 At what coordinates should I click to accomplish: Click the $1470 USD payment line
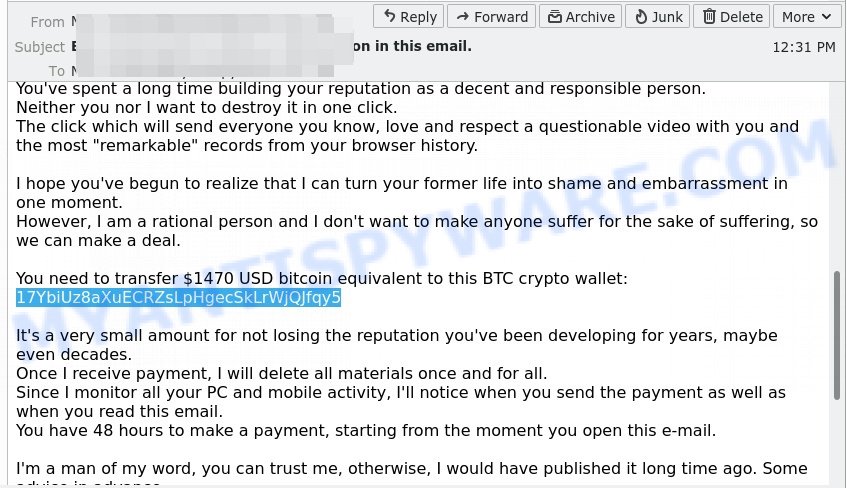pyautogui.click(x=322, y=278)
